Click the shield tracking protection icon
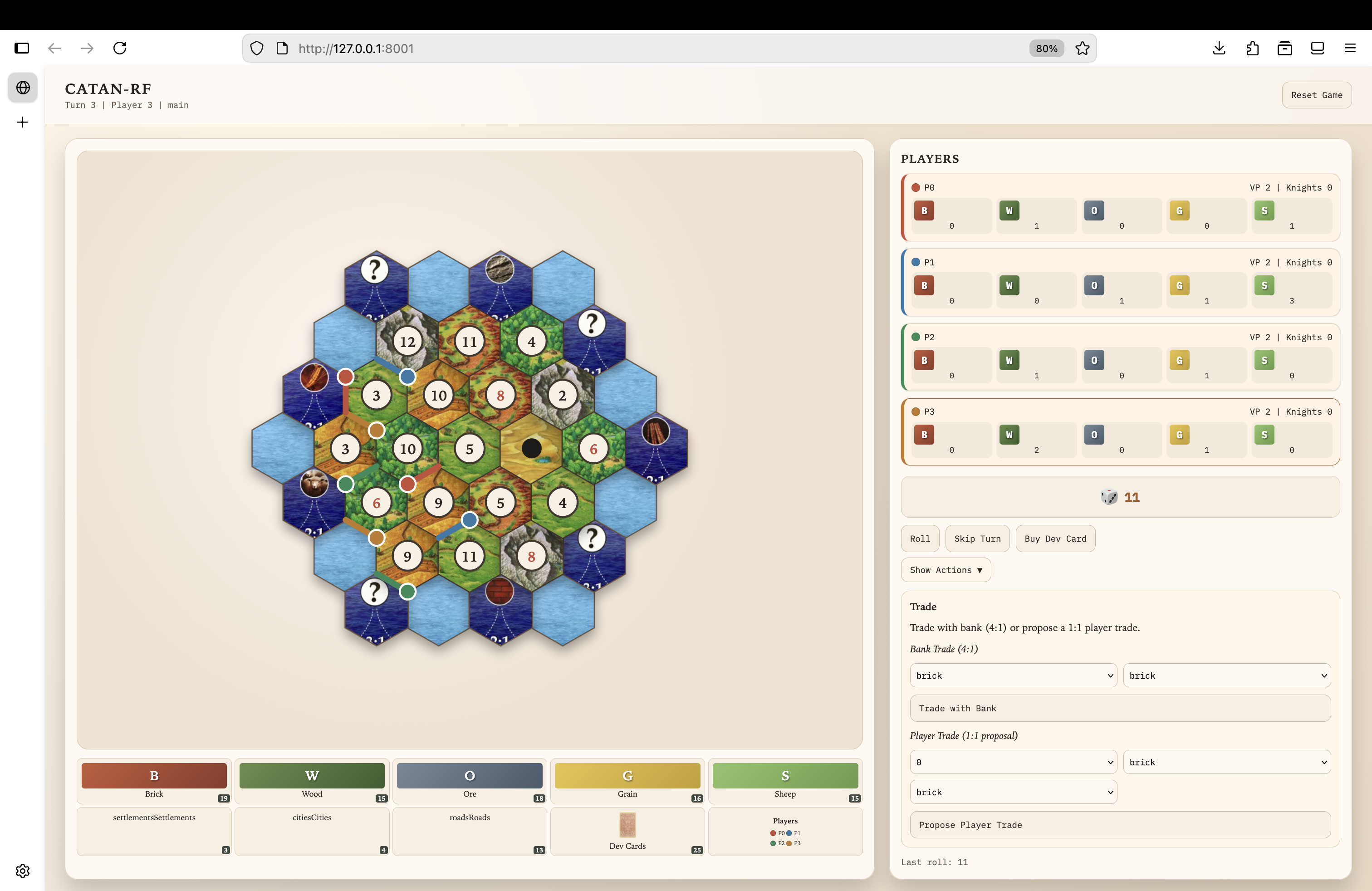This screenshot has height=891, width=1372. tap(257, 49)
